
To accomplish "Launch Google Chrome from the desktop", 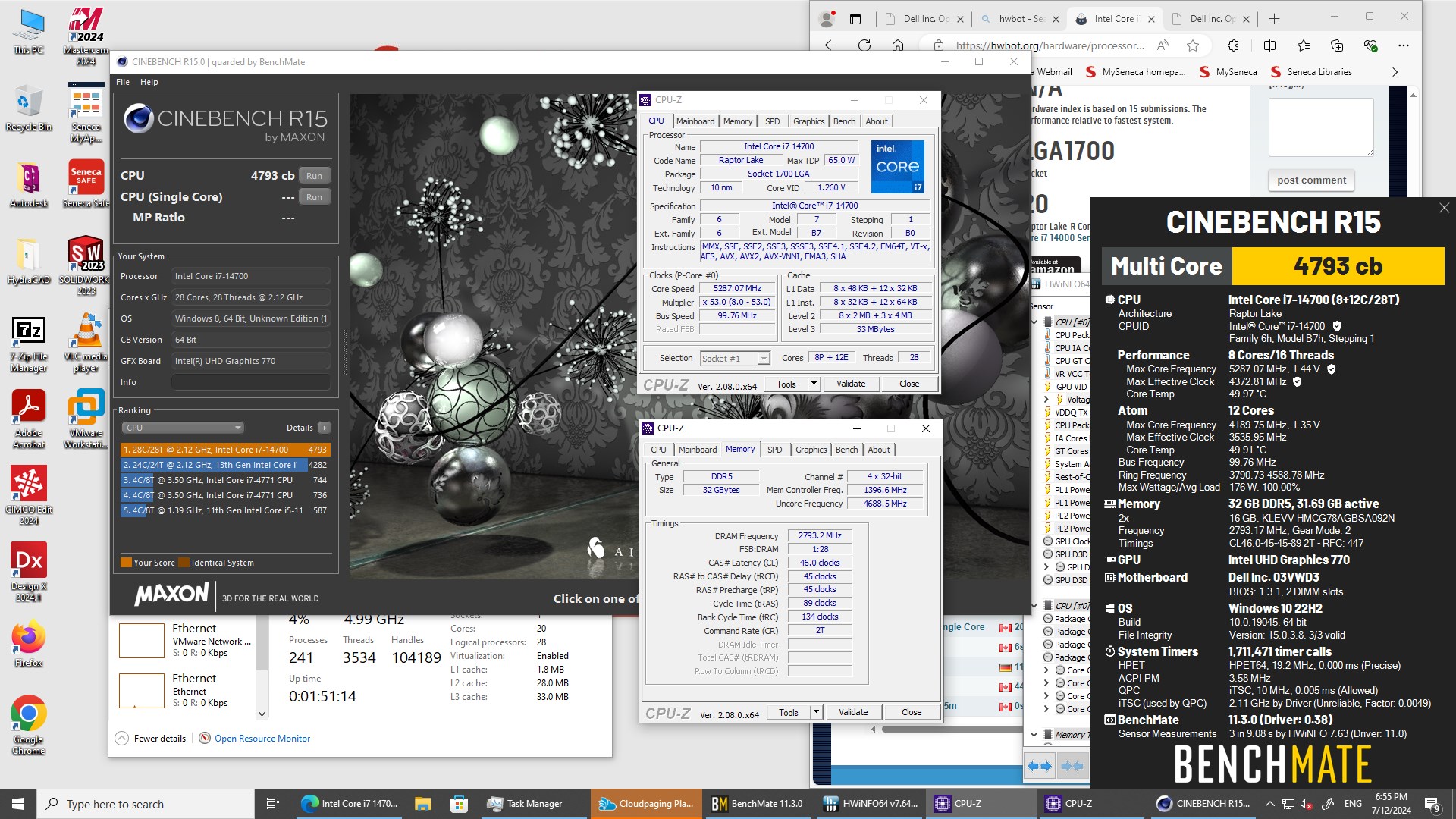I will pos(29,724).
